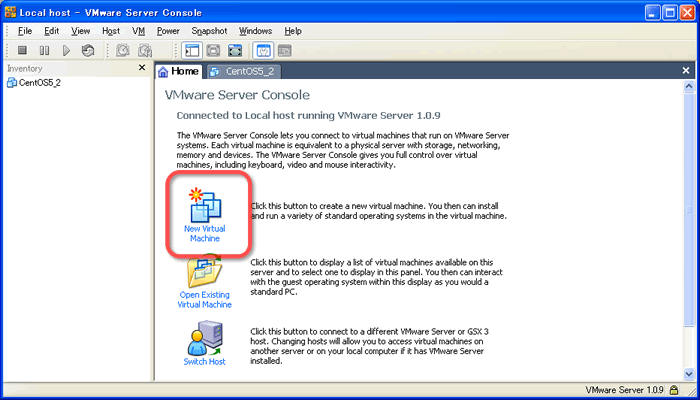Viewport: 700px width, 400px height.
Task: Click the Switch Host icon
Action: 205,338
